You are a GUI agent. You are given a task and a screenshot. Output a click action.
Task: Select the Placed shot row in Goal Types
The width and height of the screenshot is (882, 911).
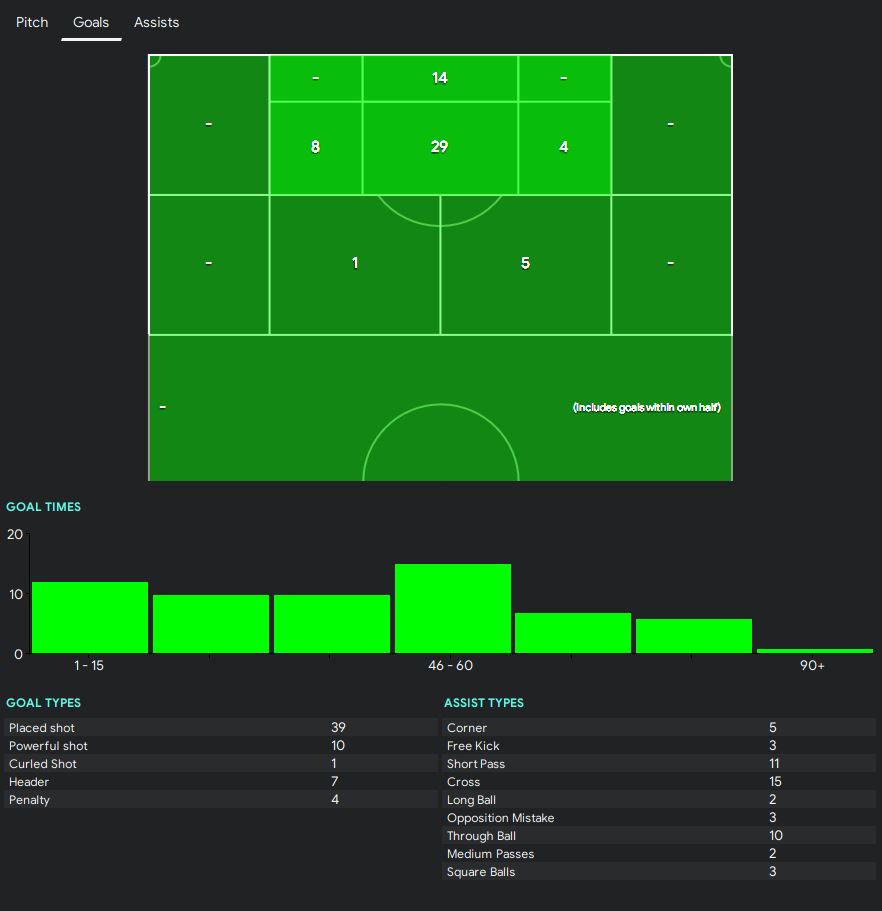(x=220, y=728)
